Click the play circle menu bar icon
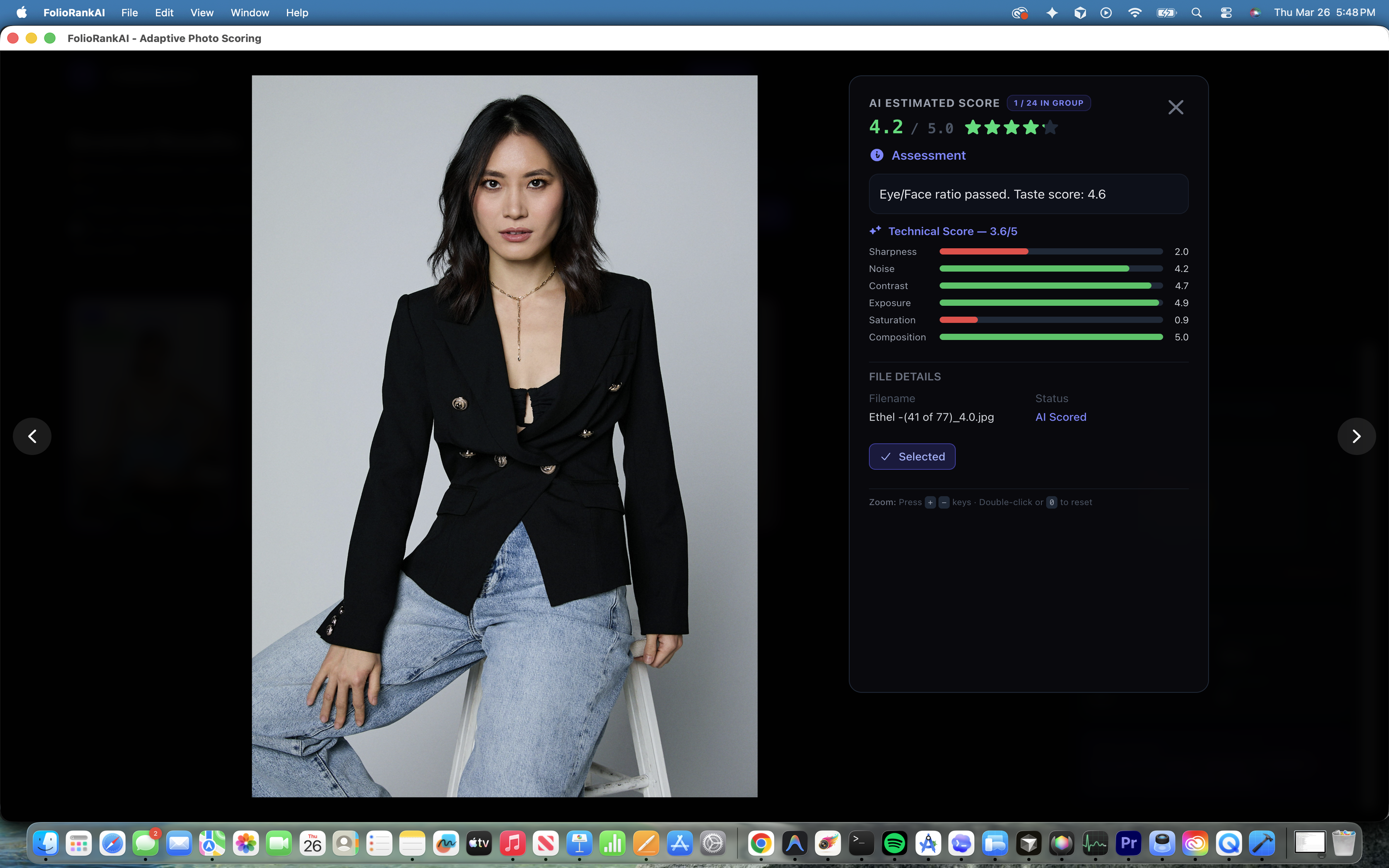The image size is (1389, 868). [1106, 13]
